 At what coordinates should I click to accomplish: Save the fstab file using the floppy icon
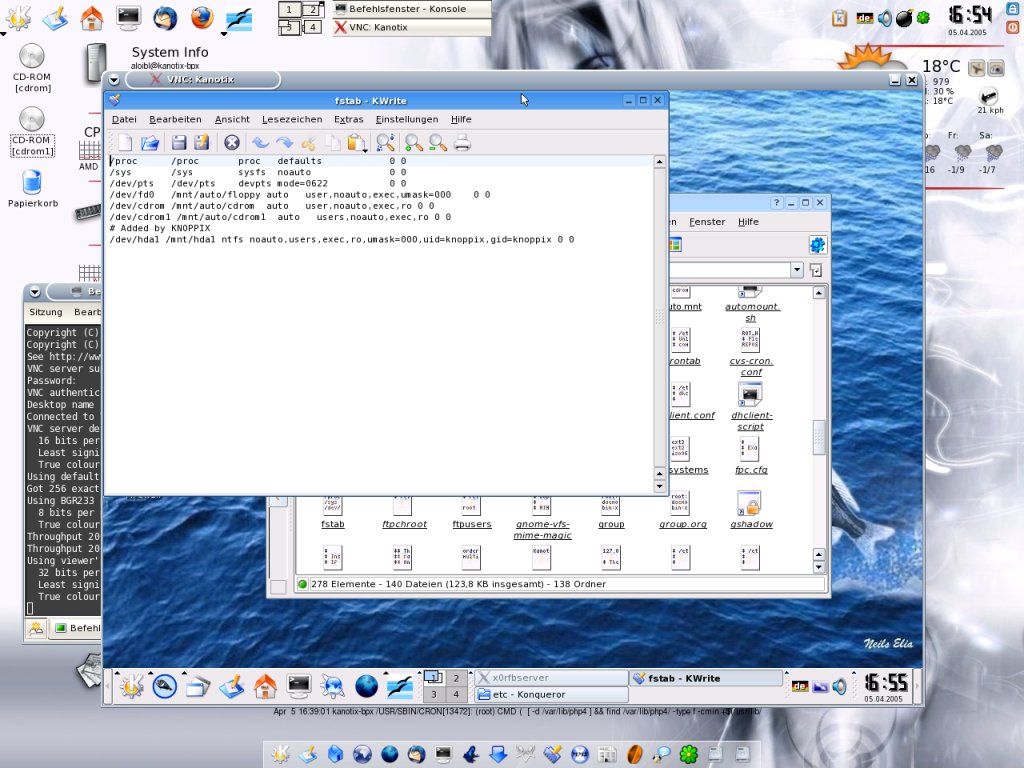(179, 143)
